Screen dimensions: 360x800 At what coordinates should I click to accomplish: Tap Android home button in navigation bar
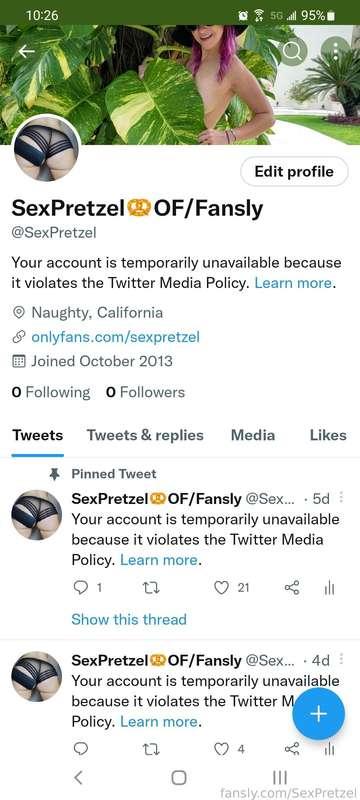point(178,778)
